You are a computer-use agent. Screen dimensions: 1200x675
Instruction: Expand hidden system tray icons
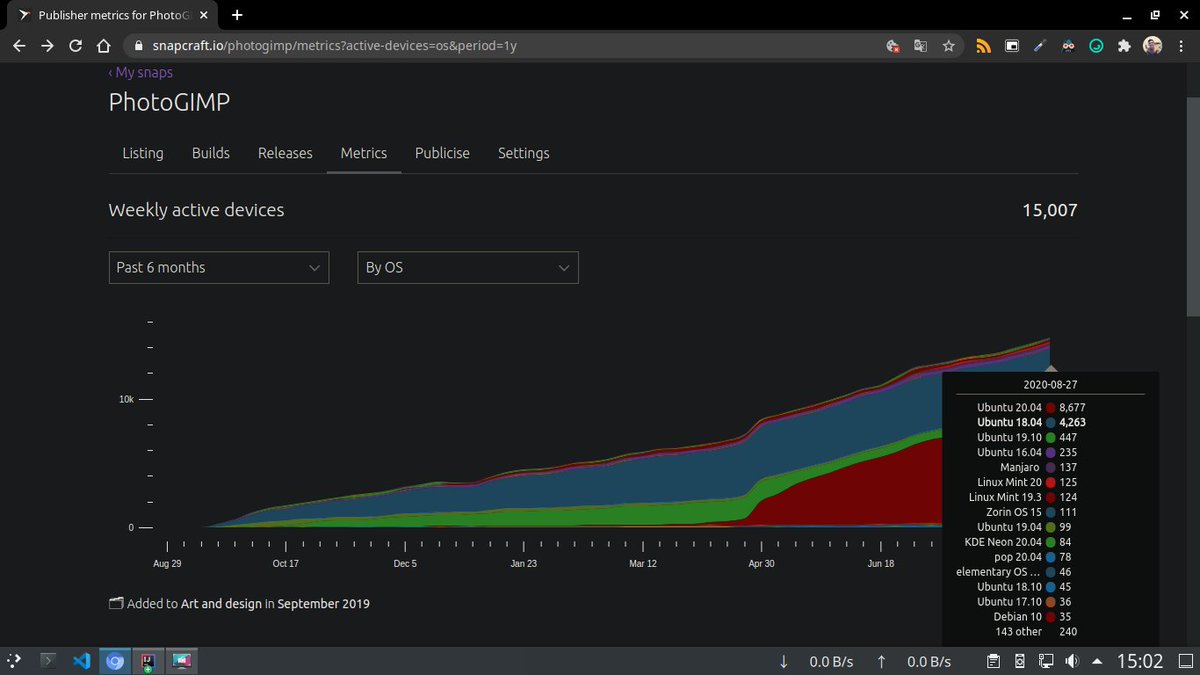click(x=1098, y=661)
